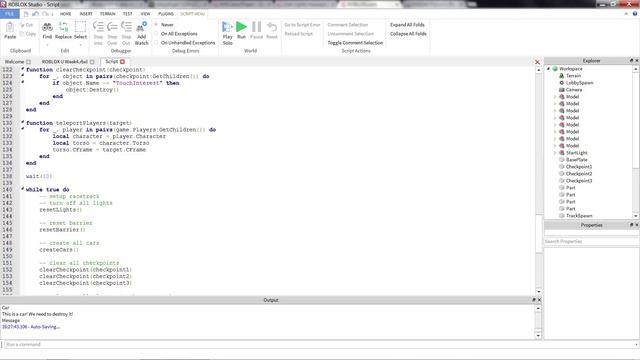Click the Search Properties field

pos(591,241)
